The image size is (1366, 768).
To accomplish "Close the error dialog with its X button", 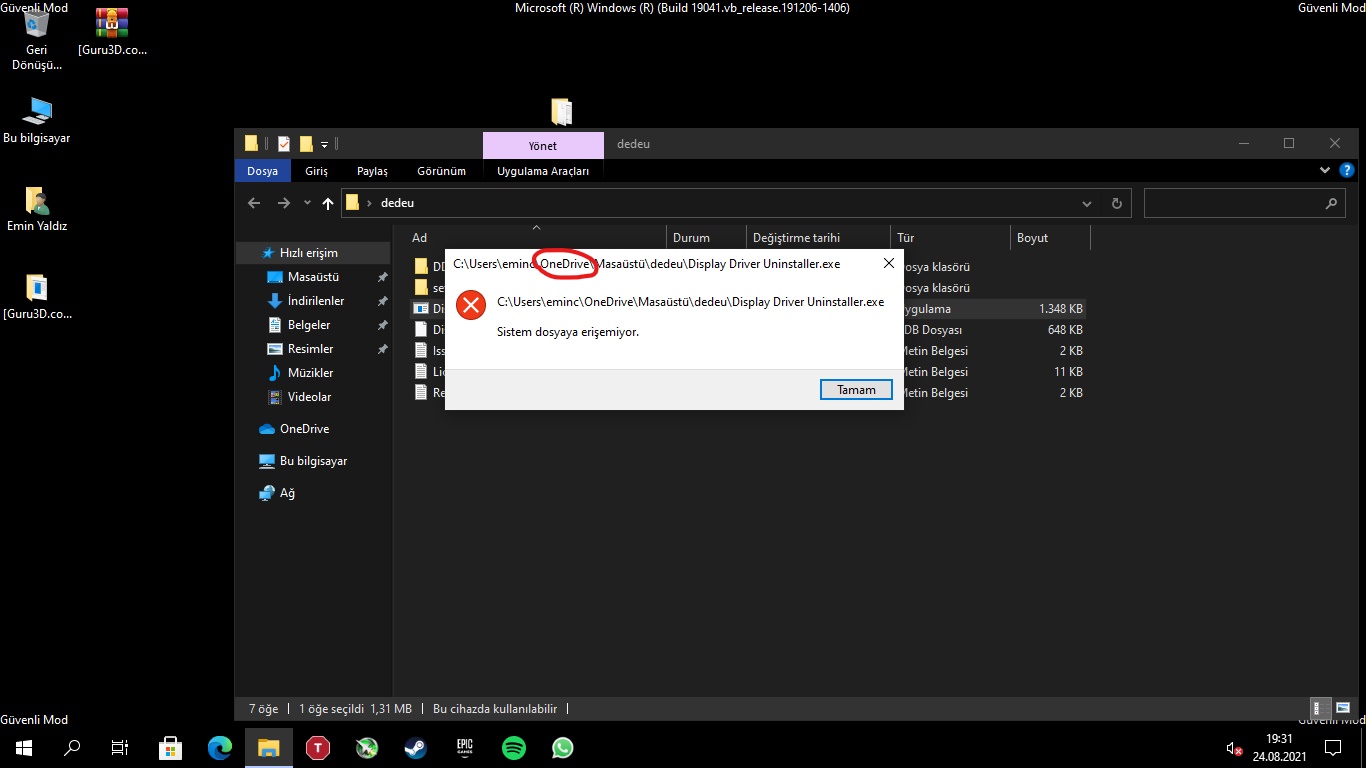I will (888, 264).
